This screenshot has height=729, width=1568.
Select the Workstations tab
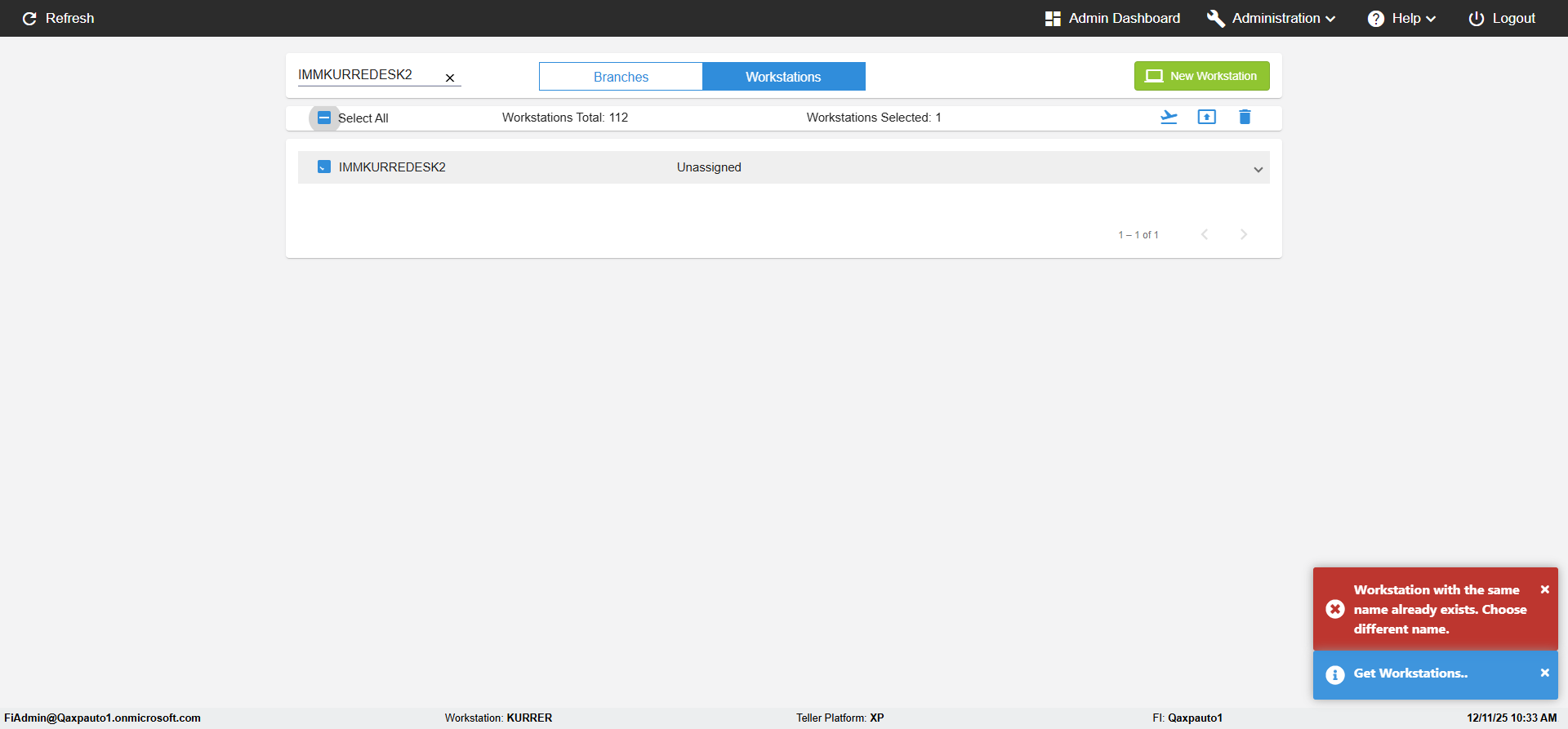783,77
